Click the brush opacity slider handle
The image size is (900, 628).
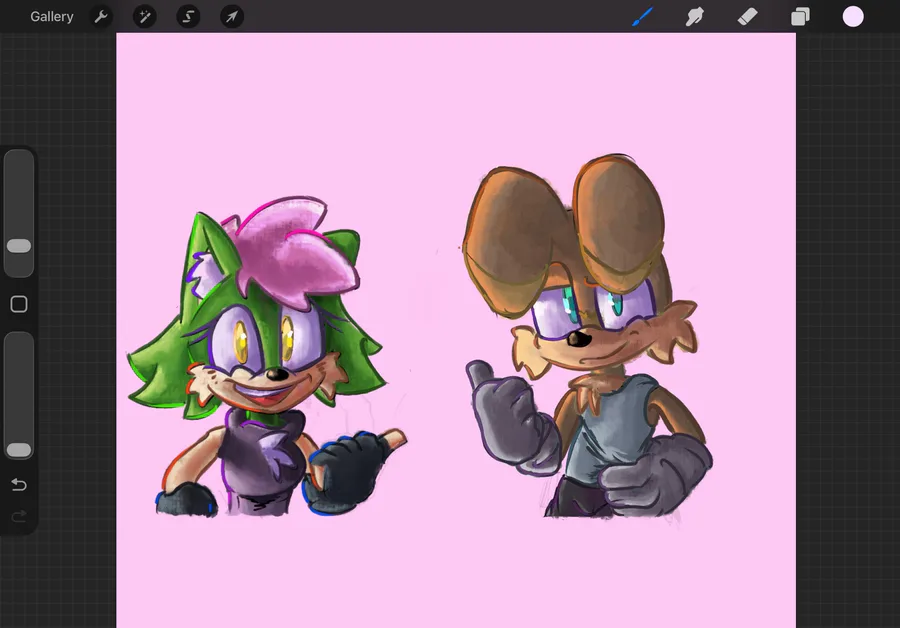19,450
